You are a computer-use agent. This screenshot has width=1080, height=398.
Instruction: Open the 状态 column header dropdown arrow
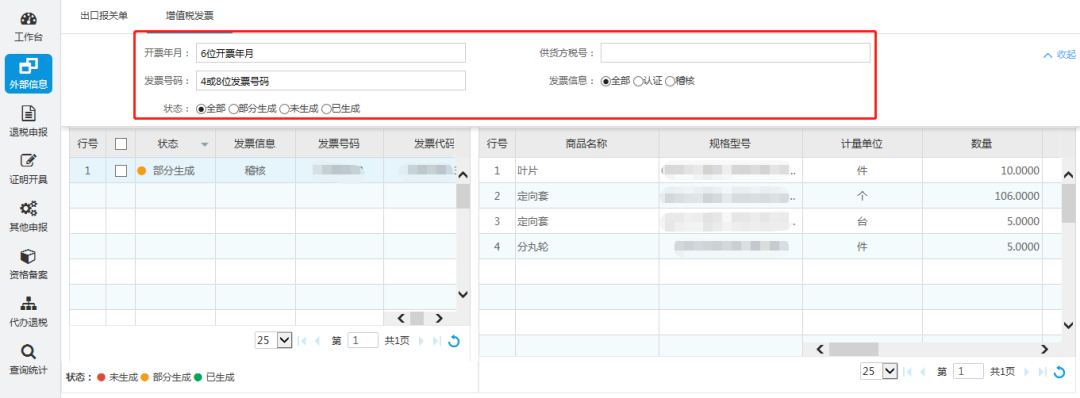point(204,145)
